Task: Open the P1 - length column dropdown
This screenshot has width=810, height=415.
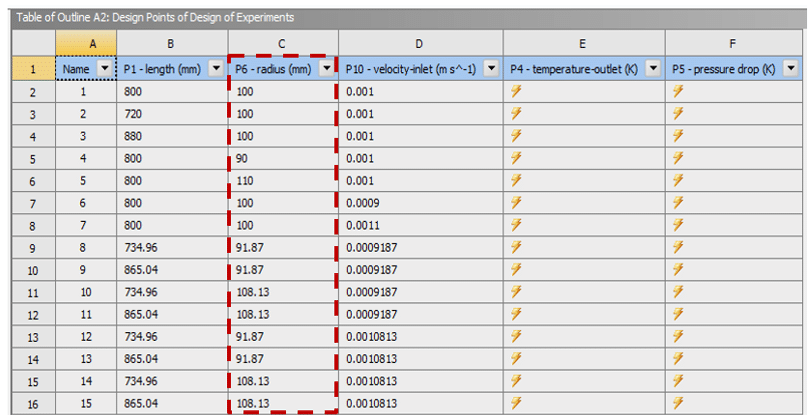Action: [x=216, y=69]
